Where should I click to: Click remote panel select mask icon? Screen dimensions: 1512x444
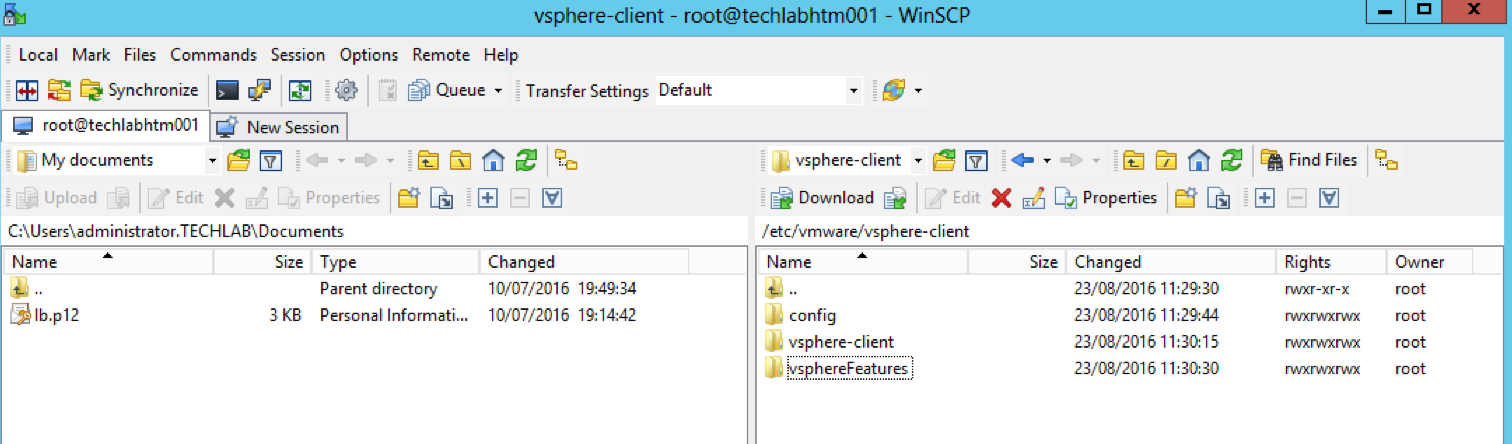tap(1328, 198)
